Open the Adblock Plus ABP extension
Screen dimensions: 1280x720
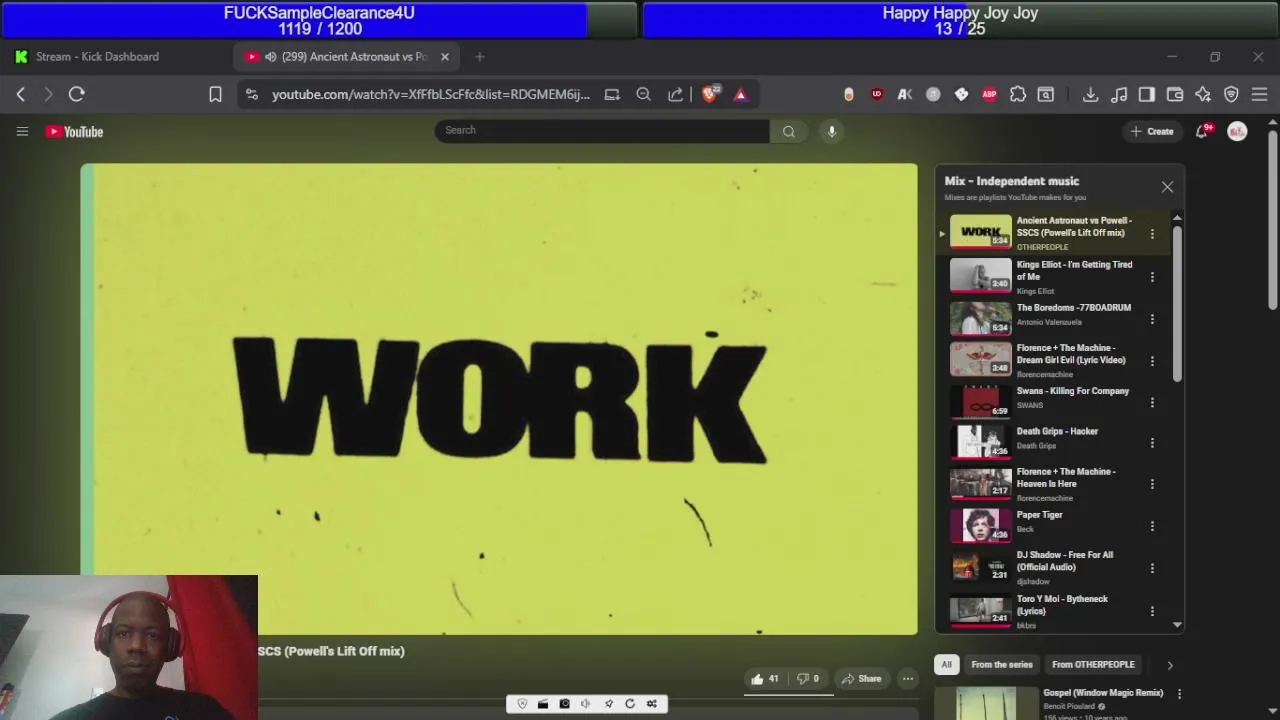pos(989,94)
